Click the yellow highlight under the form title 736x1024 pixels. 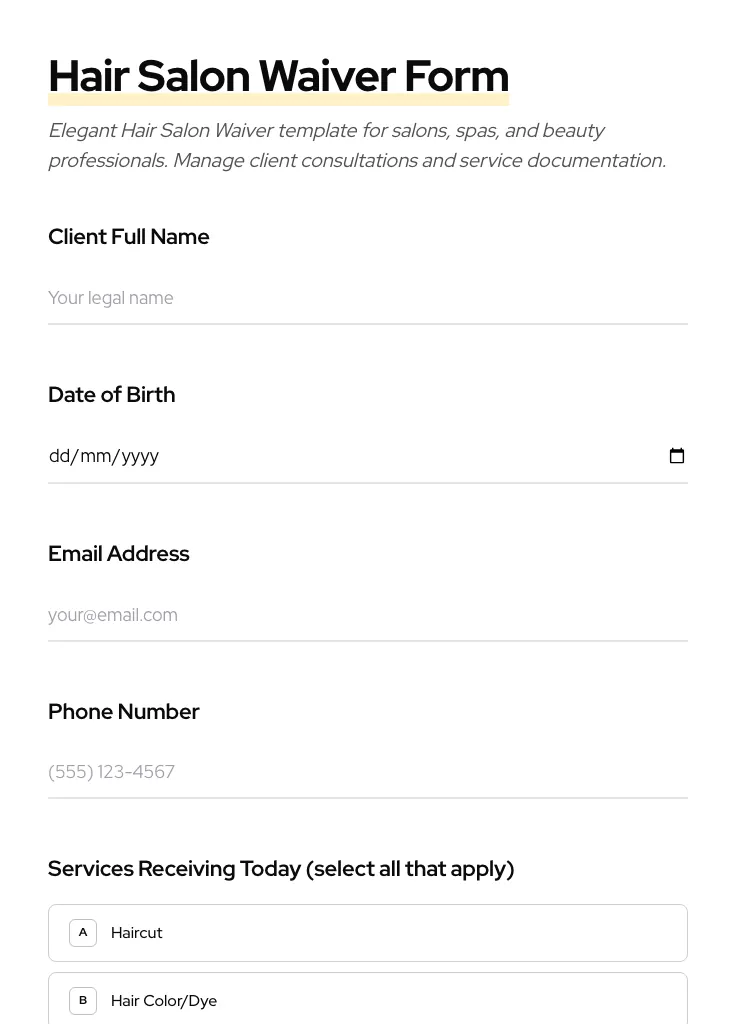pyautogui.click(x=278, y=100)
